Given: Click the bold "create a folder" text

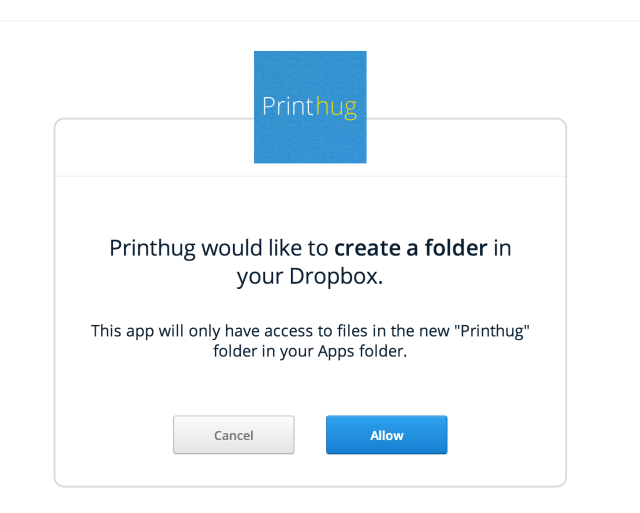Looking at the screenshot, I should coord(410,248).
